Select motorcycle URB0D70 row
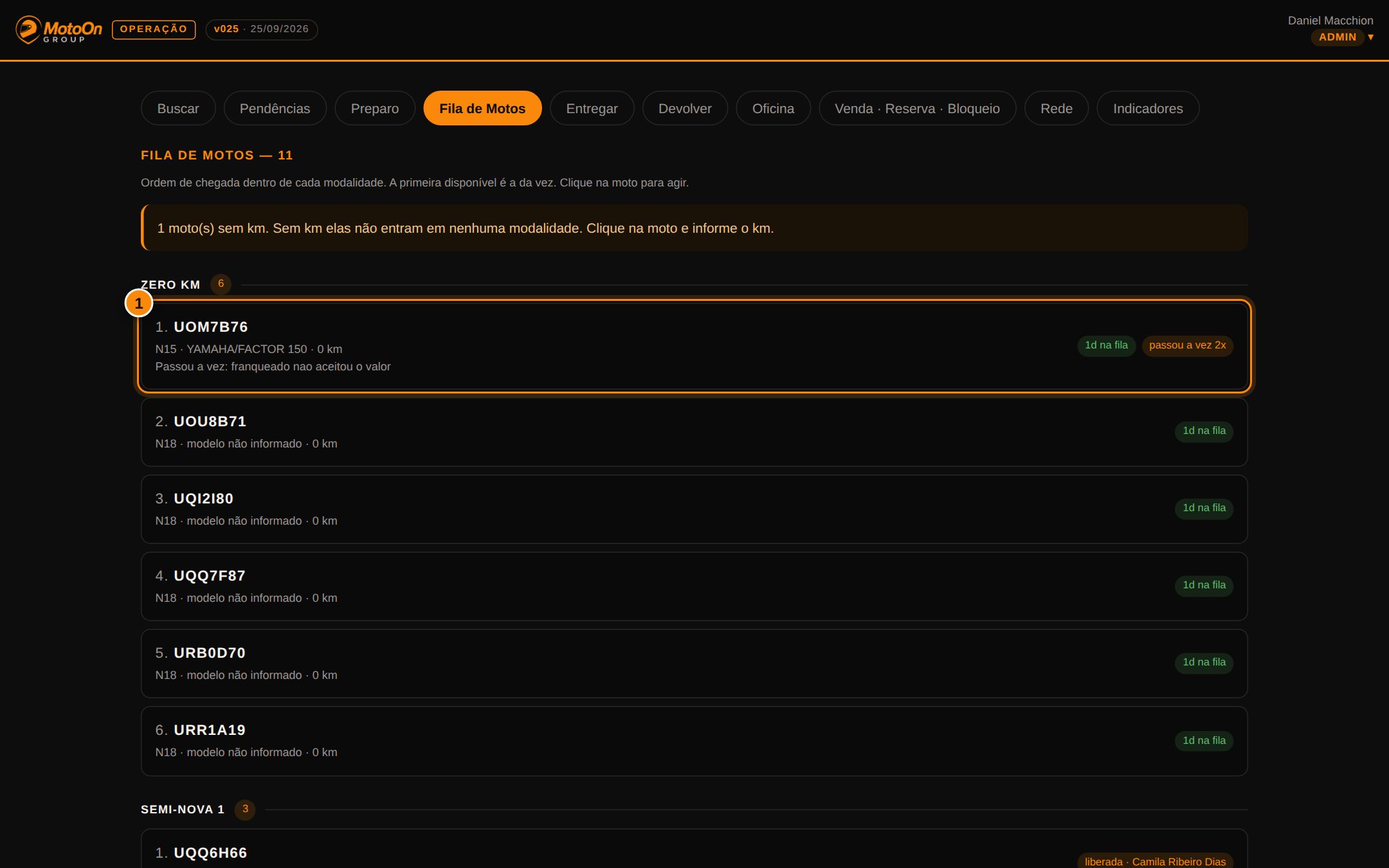 (694, 664)
